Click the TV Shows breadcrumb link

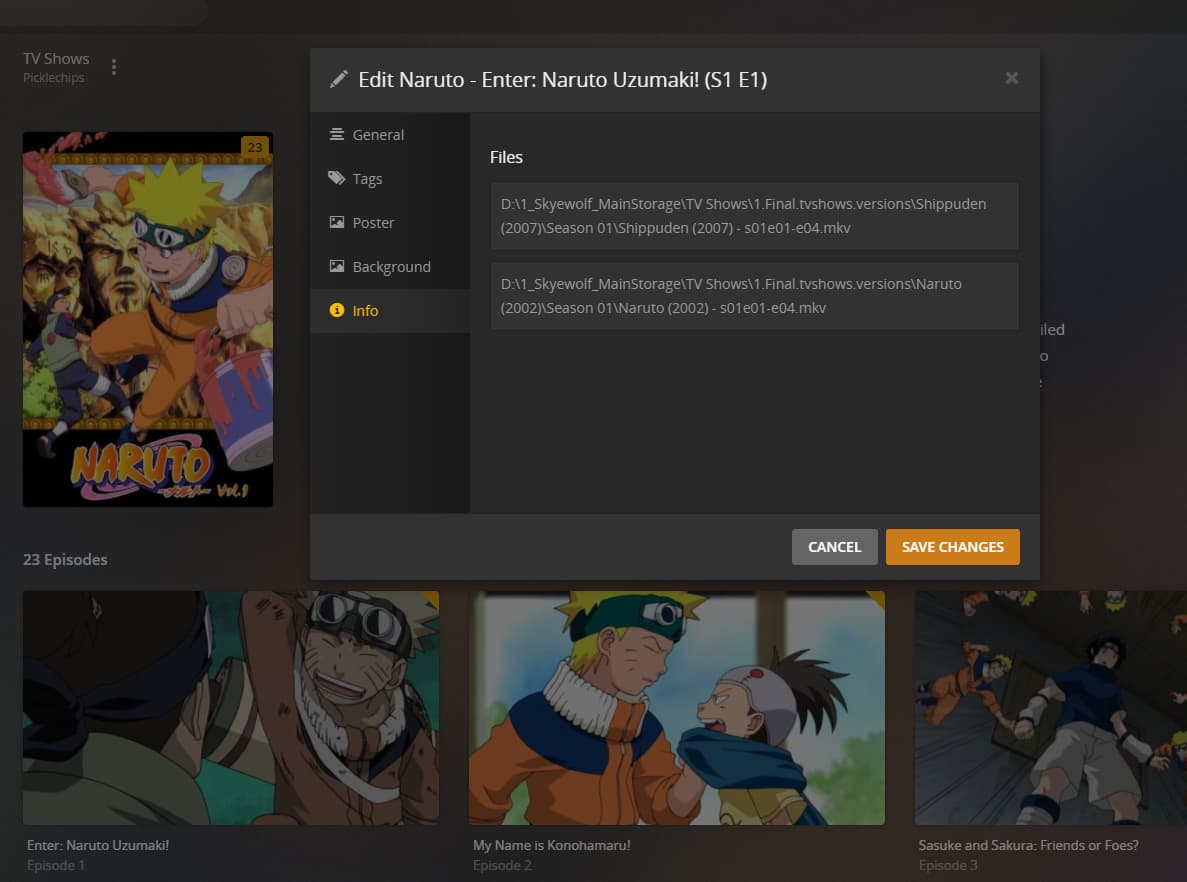(55, 58)
